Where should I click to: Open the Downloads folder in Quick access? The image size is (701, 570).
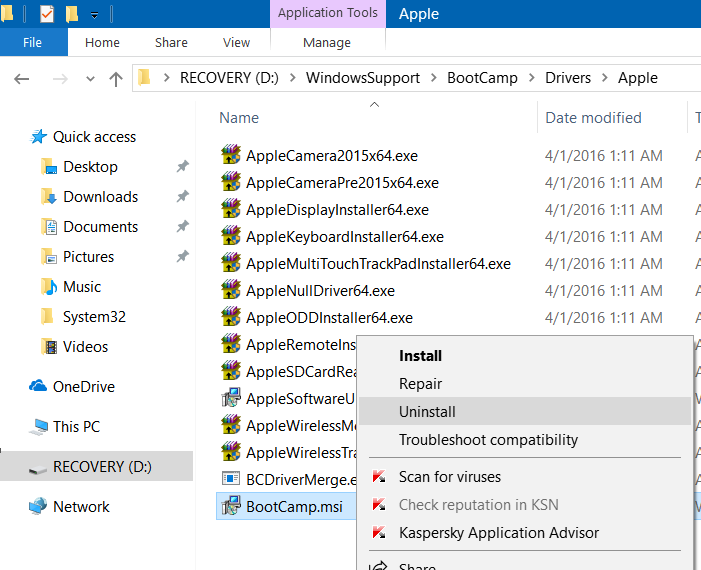pos(100,197)
